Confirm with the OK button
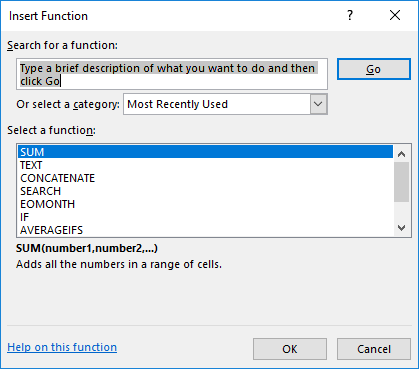This screenshot has width=419, height=369. [x=290, y=349]
